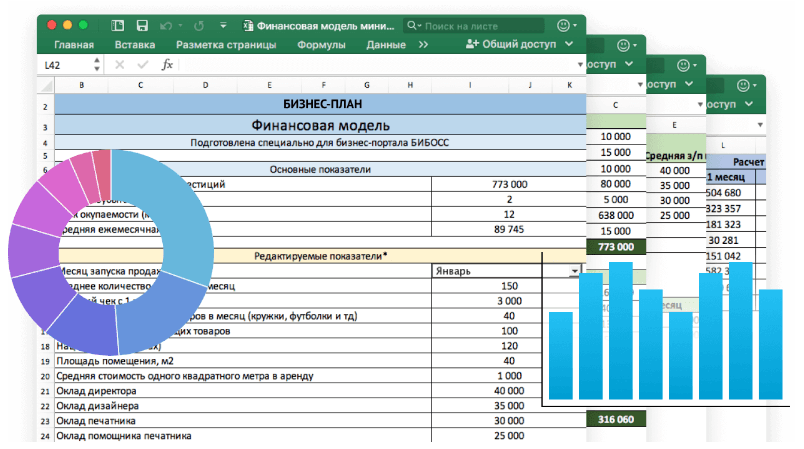Click the Финансовая модель heading cell
This screenshot has height=449, width=804.
(x=320, y=125)
